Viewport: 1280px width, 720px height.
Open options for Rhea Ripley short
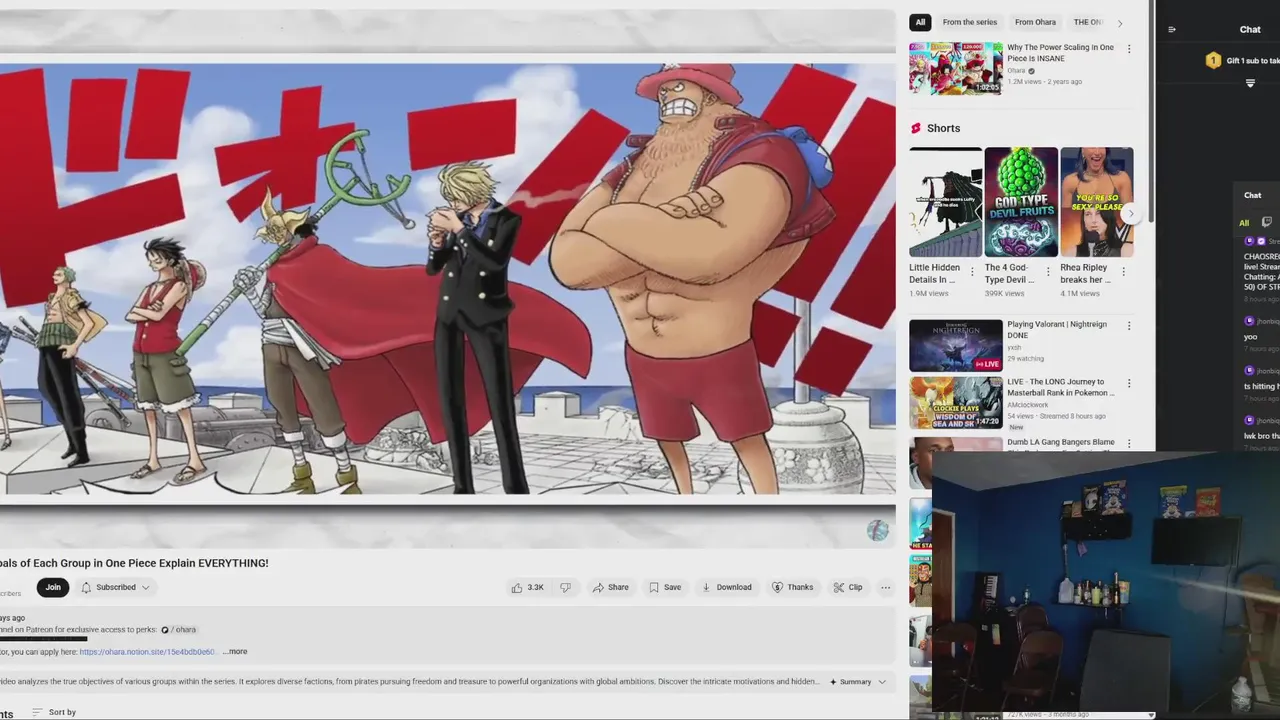[1124, 271]
